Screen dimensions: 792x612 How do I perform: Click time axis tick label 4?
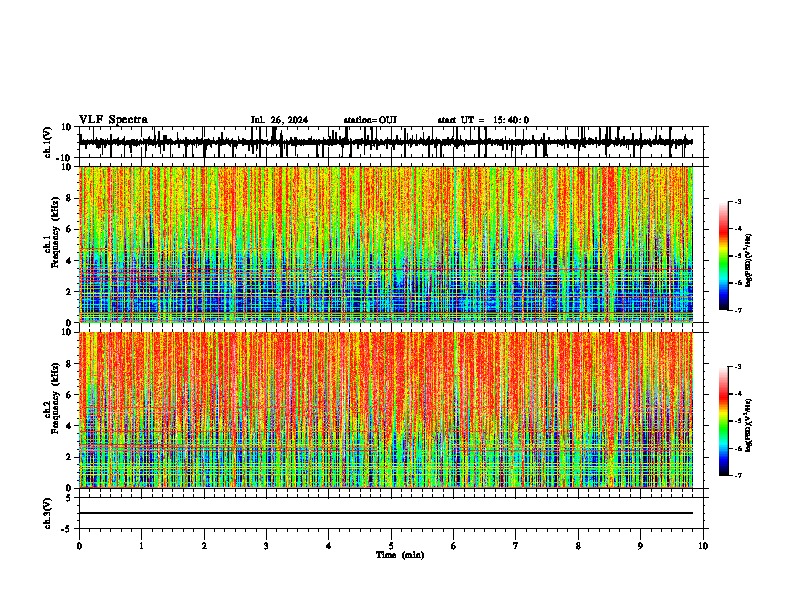click(x=329, y=546)
